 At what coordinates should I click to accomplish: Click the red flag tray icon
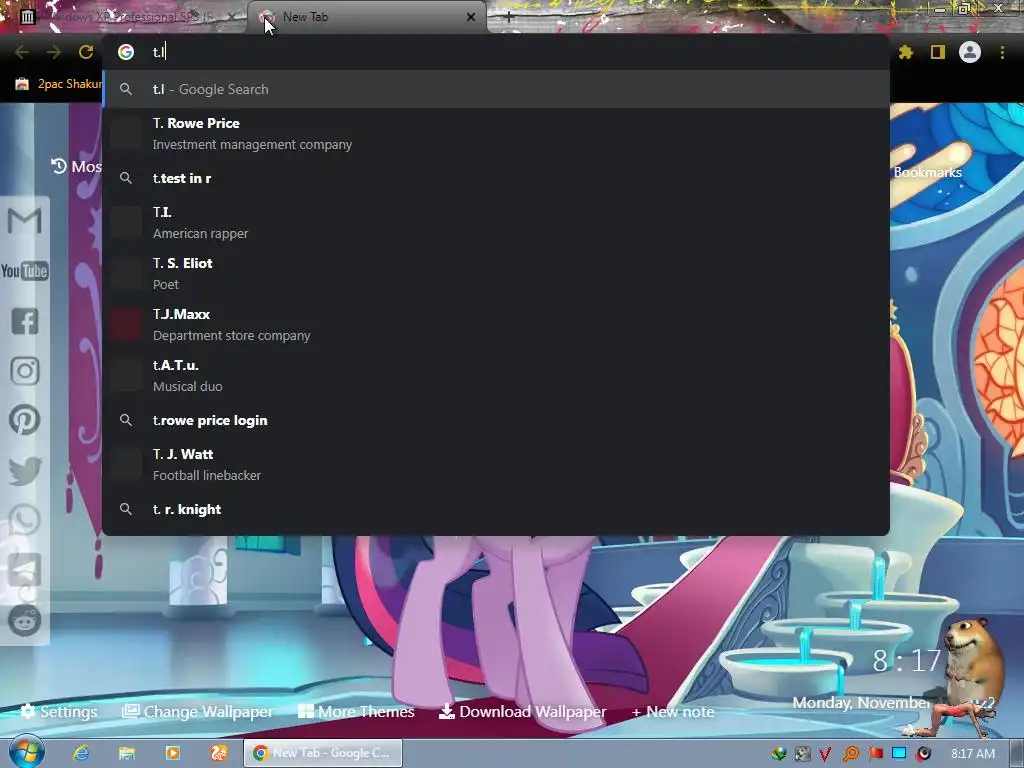click(x=875, y=754)
